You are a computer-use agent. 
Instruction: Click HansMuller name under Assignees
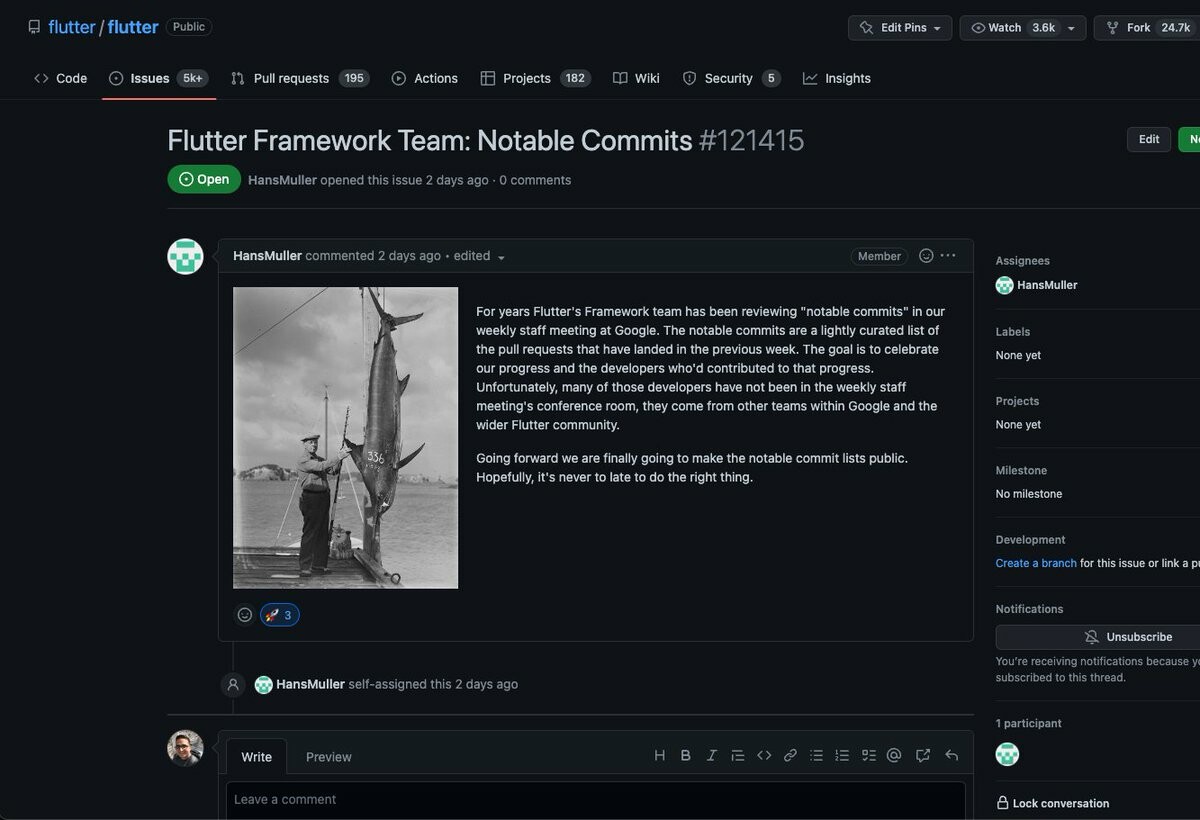point(1047,285)
